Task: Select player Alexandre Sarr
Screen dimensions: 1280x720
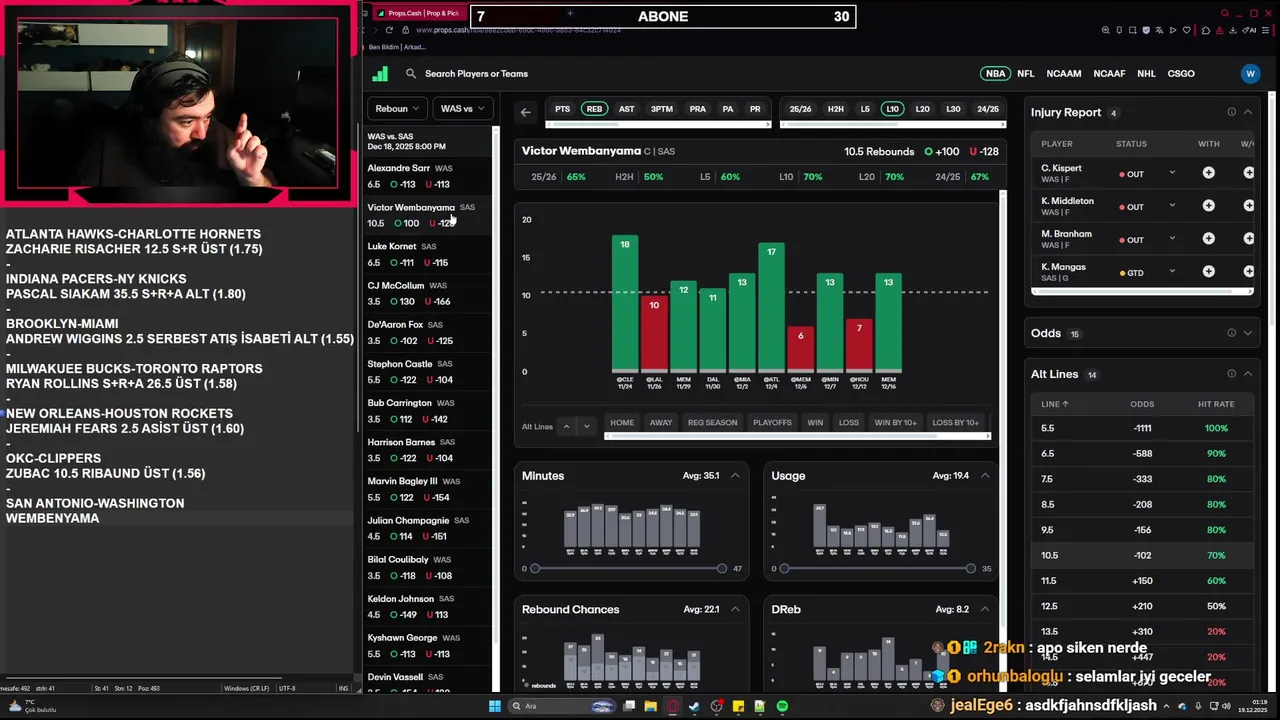Action: [x=428, y=176]
